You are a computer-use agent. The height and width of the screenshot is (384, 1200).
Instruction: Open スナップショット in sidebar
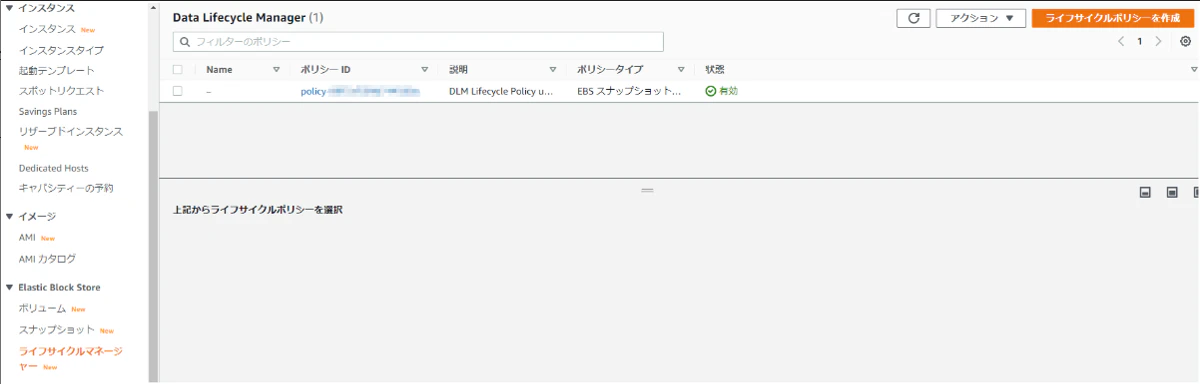click(57, 330)
